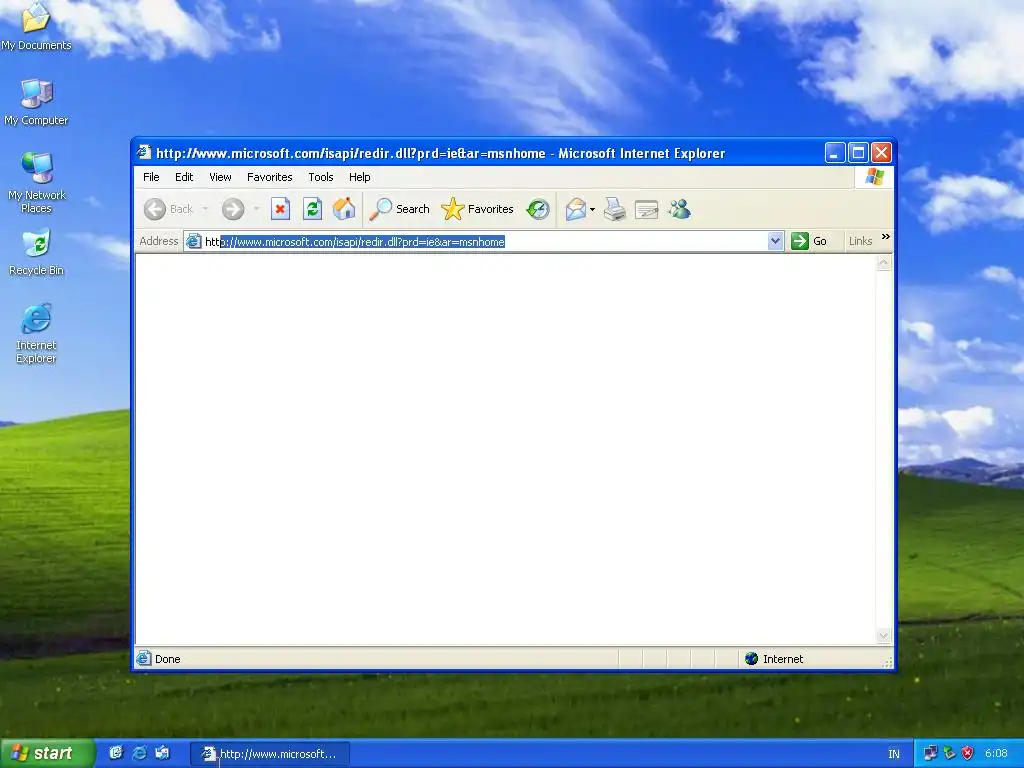This screenshot has height=768, width=1024.
Task: Close the Internet Explorer window
Action: (x=882, y=153)
